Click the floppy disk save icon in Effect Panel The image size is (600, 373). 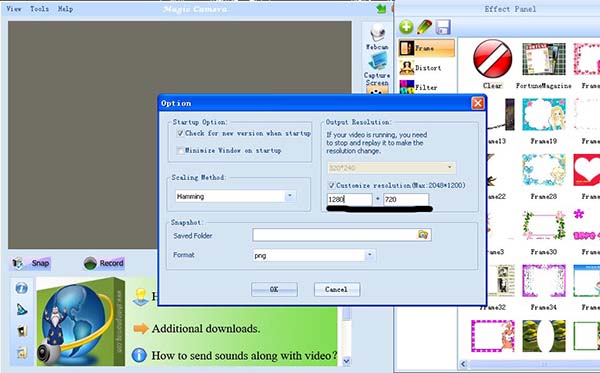[443, 27]
